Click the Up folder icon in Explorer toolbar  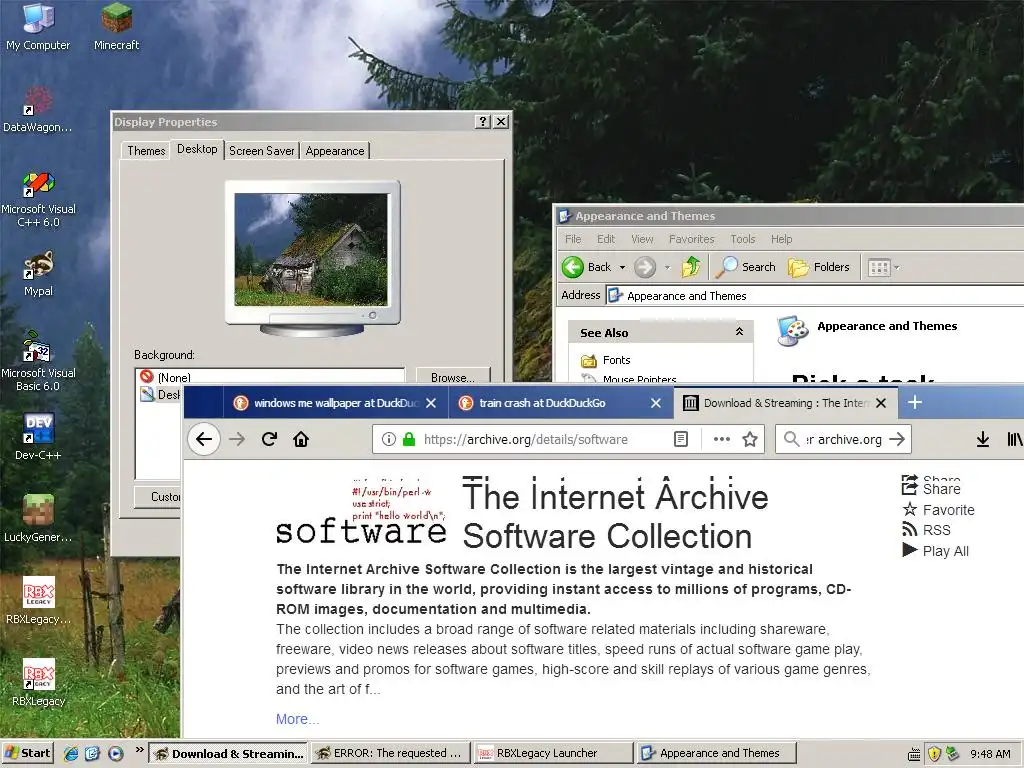691,266
